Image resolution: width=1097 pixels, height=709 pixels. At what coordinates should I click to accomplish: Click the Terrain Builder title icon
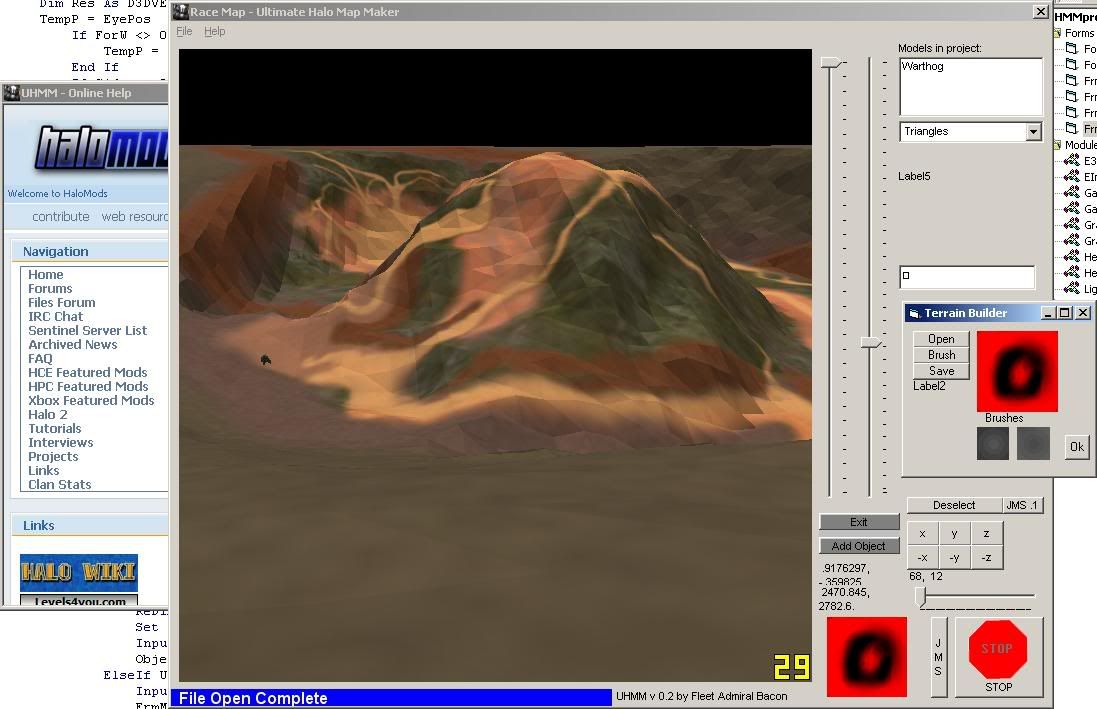click(x=914, y=314)
